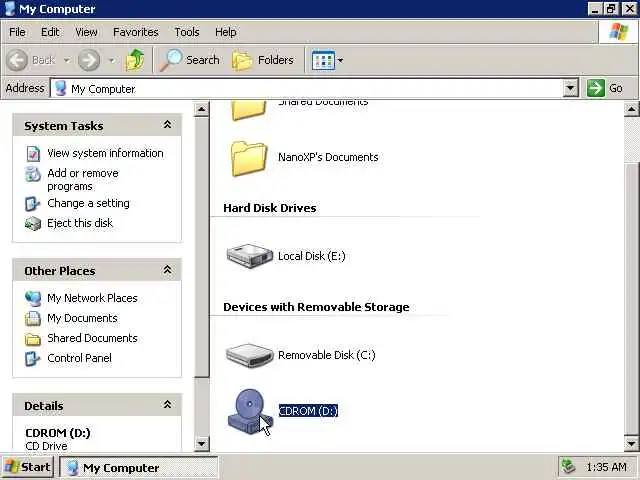This screenshot has width=640, height=480.
Task: Click the green Go arrow icon
Action: pyautogui.click(x=596, y=88)
